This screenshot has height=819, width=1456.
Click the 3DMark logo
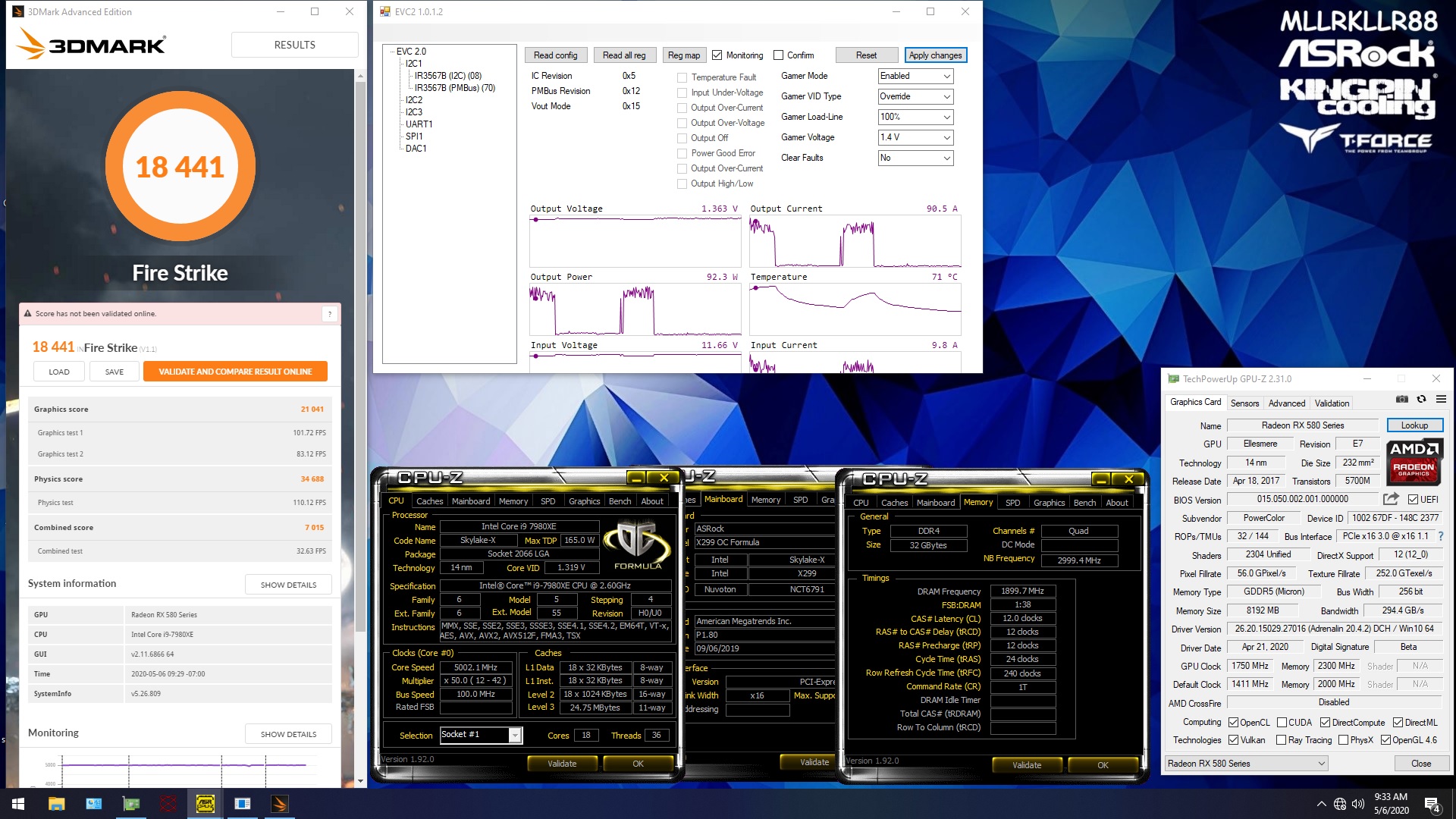[x=91, y=44]
